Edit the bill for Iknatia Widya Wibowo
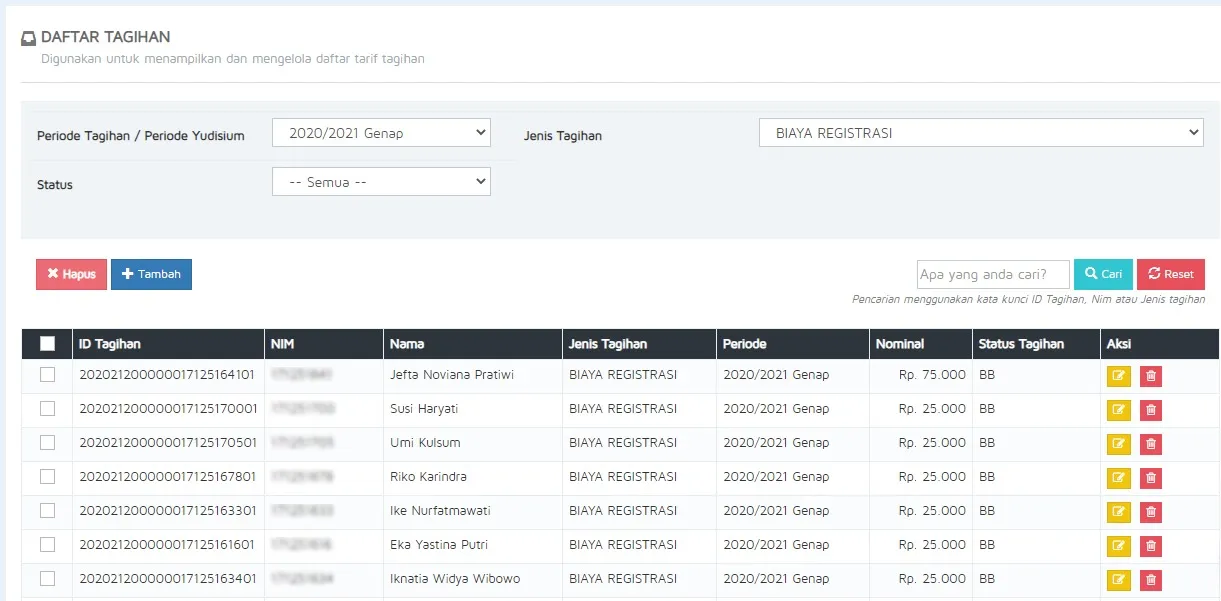 click(x=1118, y=580)
